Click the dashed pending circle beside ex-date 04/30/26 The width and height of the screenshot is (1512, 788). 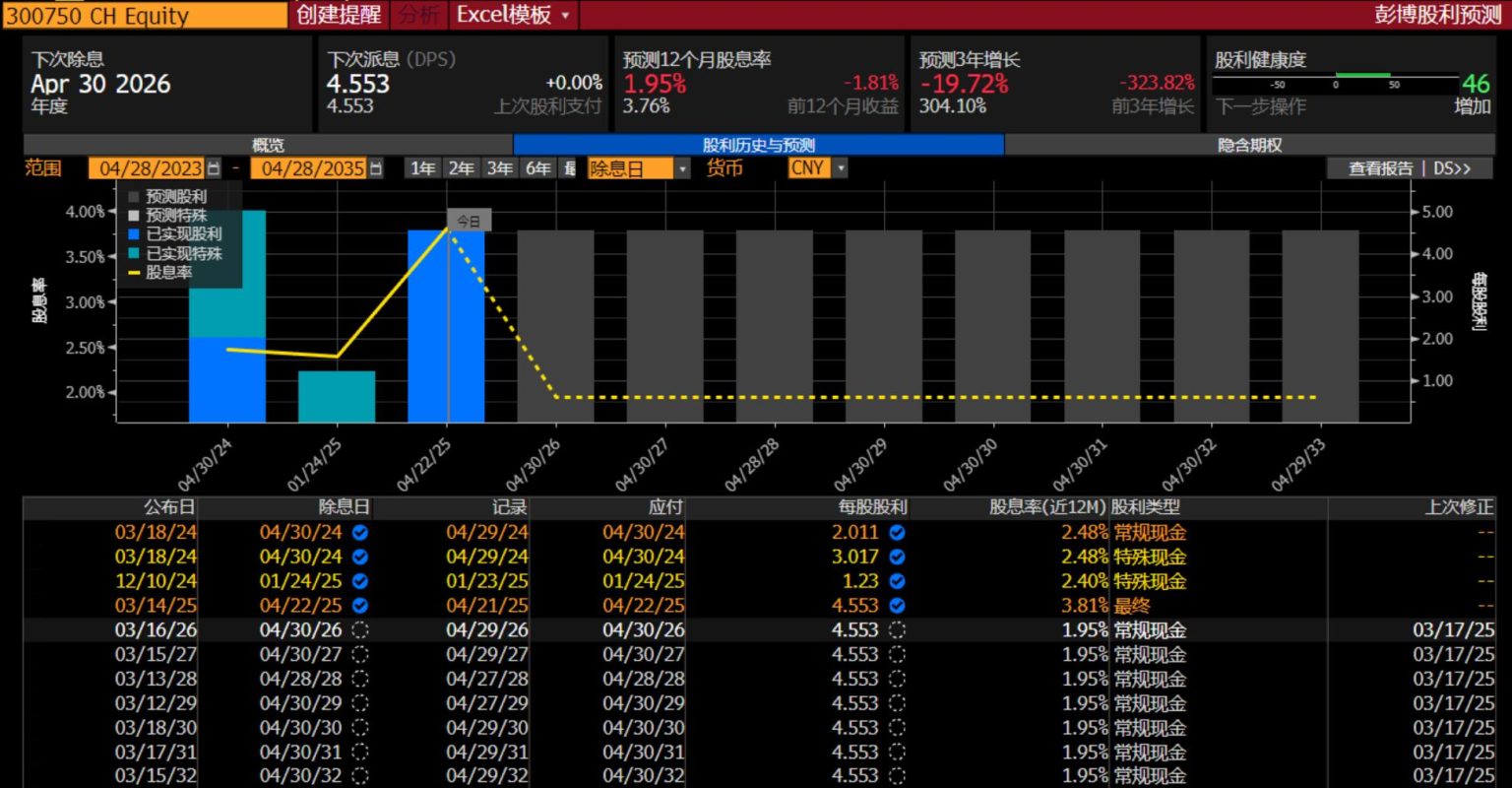(x=360, y=630)
